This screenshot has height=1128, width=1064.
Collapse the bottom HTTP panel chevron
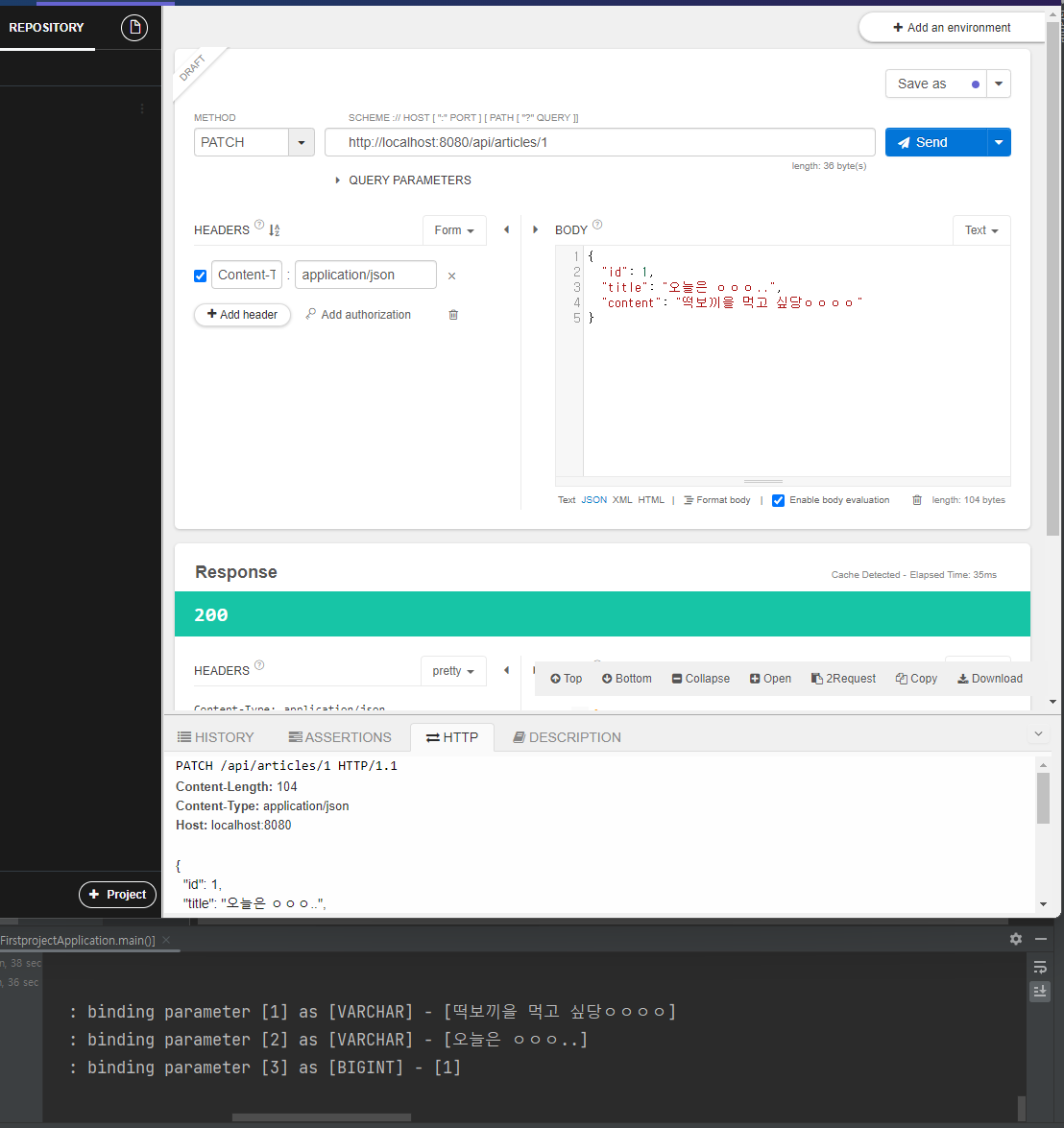pos(1038,733)
